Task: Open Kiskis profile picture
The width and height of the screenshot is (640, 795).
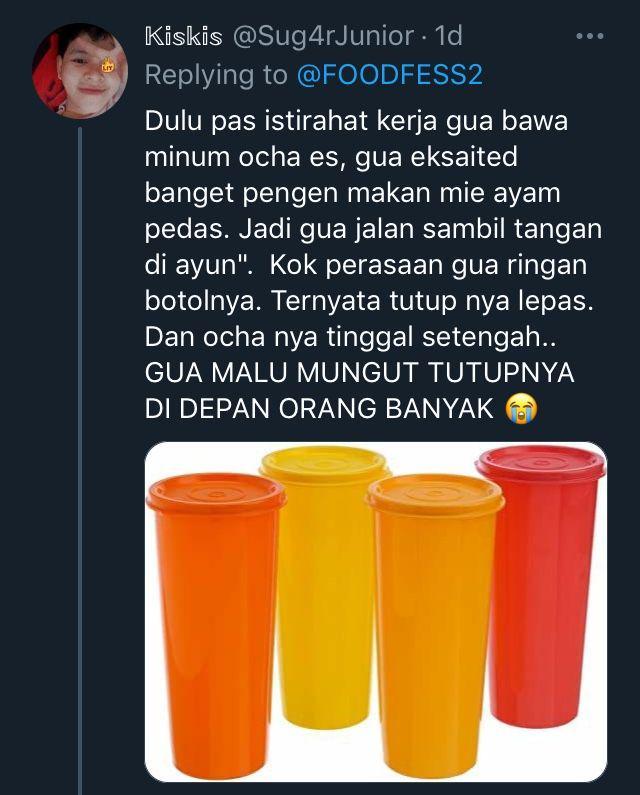Action: point(80,70)
